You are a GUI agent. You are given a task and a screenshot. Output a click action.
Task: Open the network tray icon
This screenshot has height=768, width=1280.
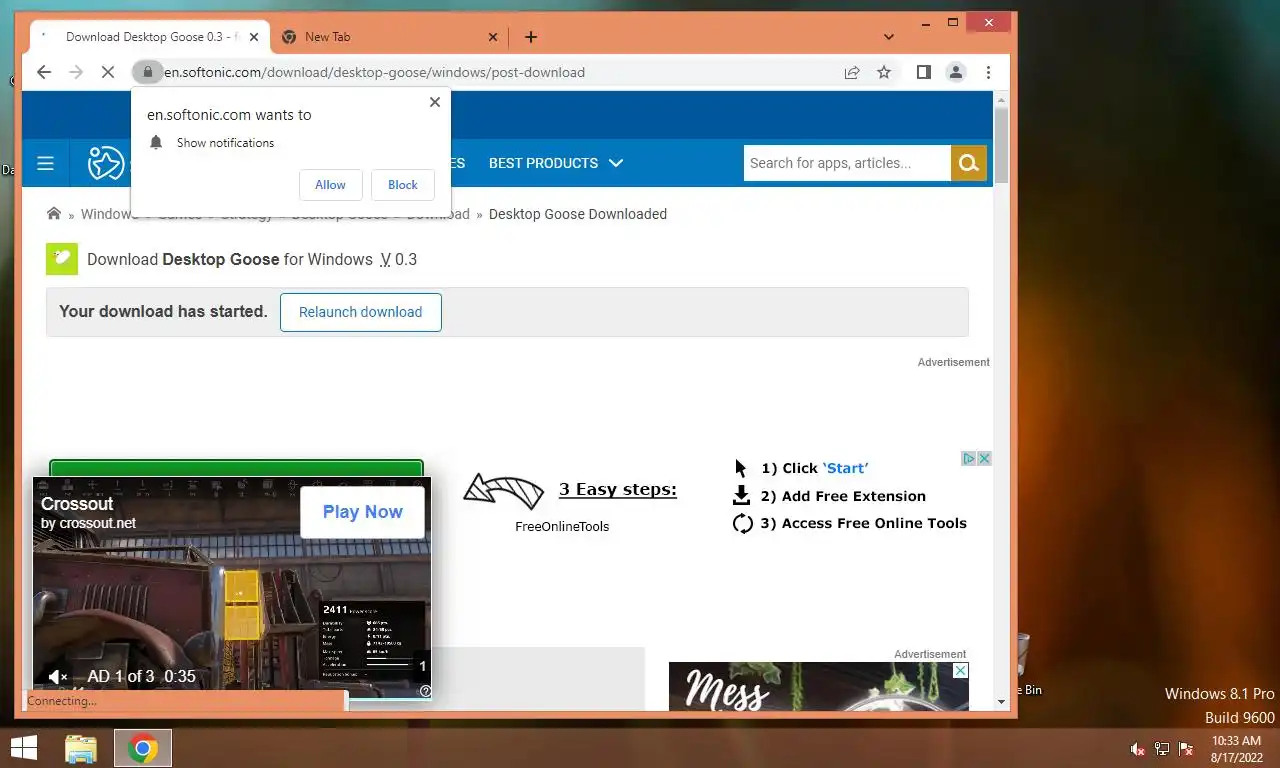click(x=1162, y=748)
